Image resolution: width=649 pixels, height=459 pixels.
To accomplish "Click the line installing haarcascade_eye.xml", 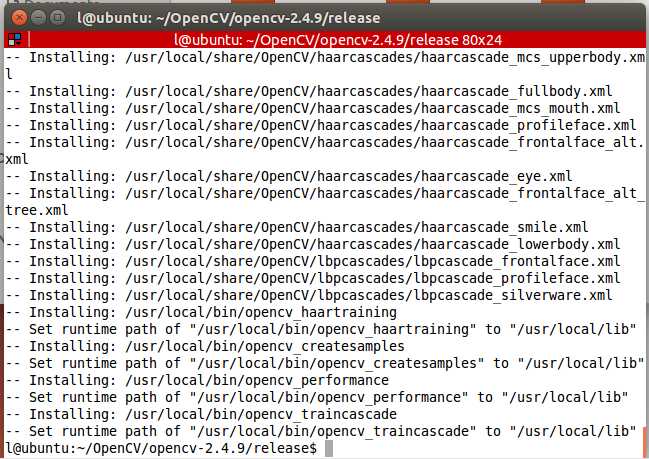I will [289, 176].
